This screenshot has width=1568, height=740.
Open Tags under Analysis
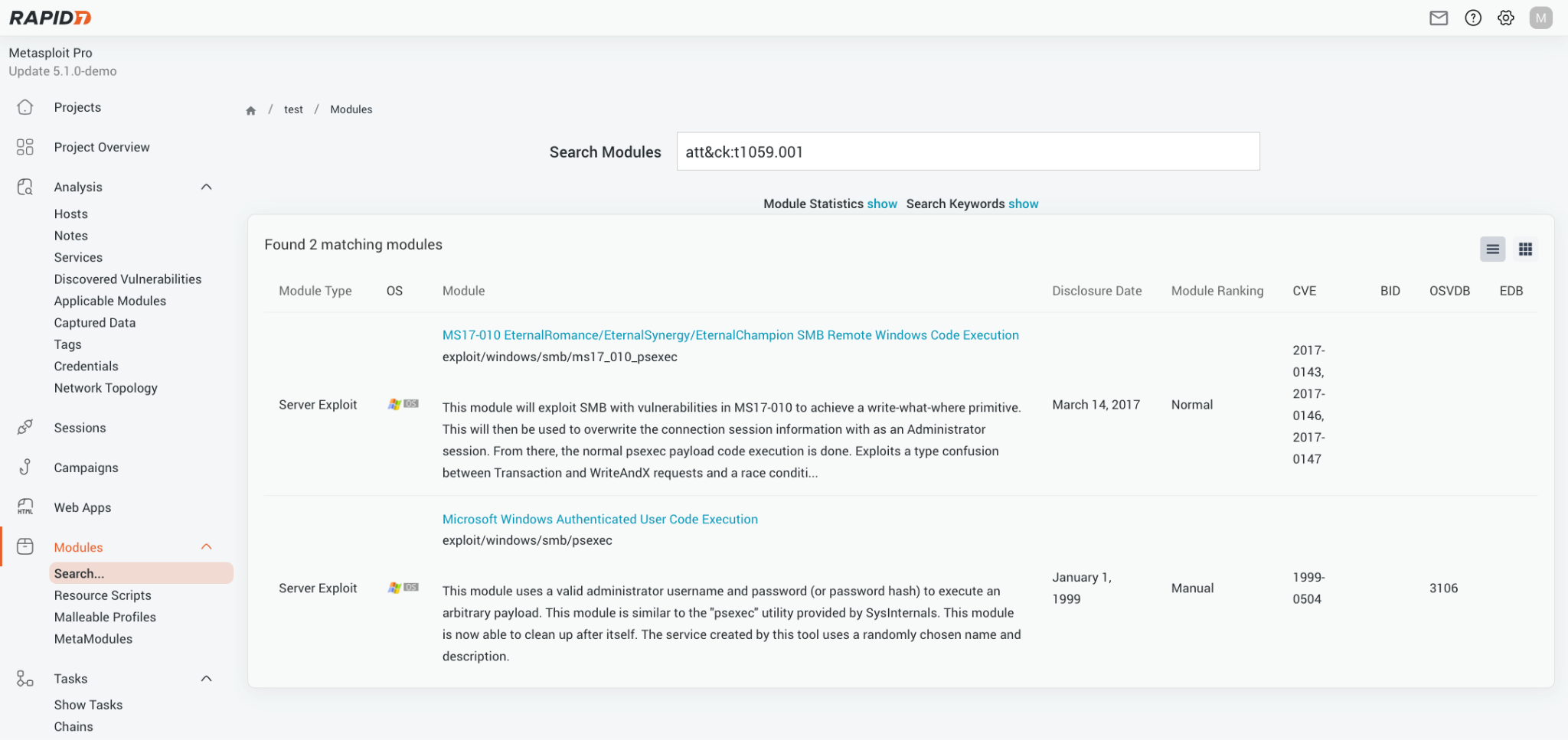(x=67, y=344)
